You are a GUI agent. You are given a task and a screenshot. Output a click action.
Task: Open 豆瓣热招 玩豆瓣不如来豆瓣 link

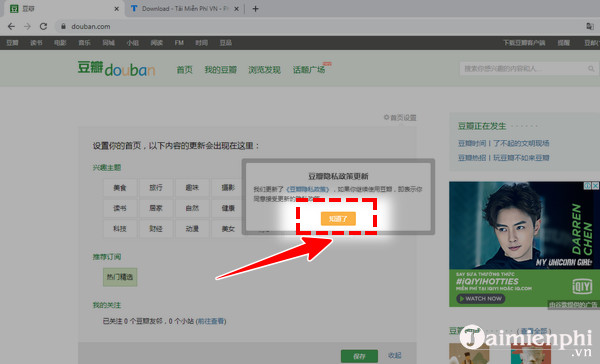504,158
